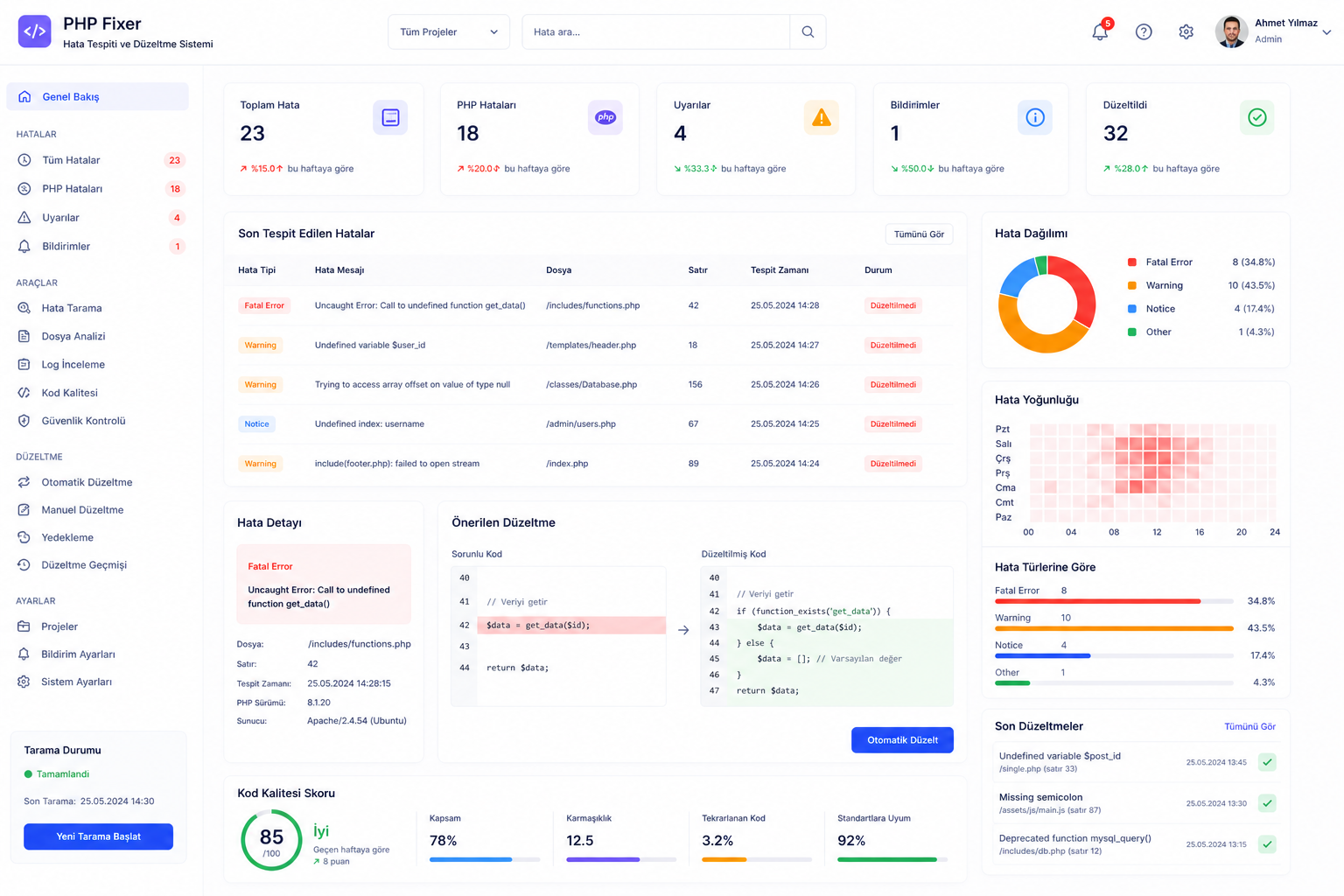Viewport: 1344px width, 896px height.
Task: Click the Projeler sidebar icon
Action: tap(24, 626)
